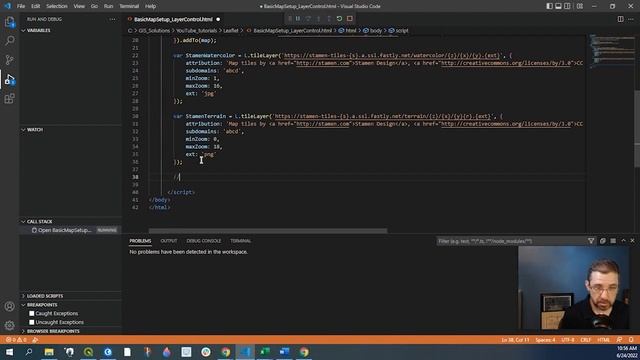The image size is (640, 360).
Task: Click the Problems filter input field
Action: point(510,241)
